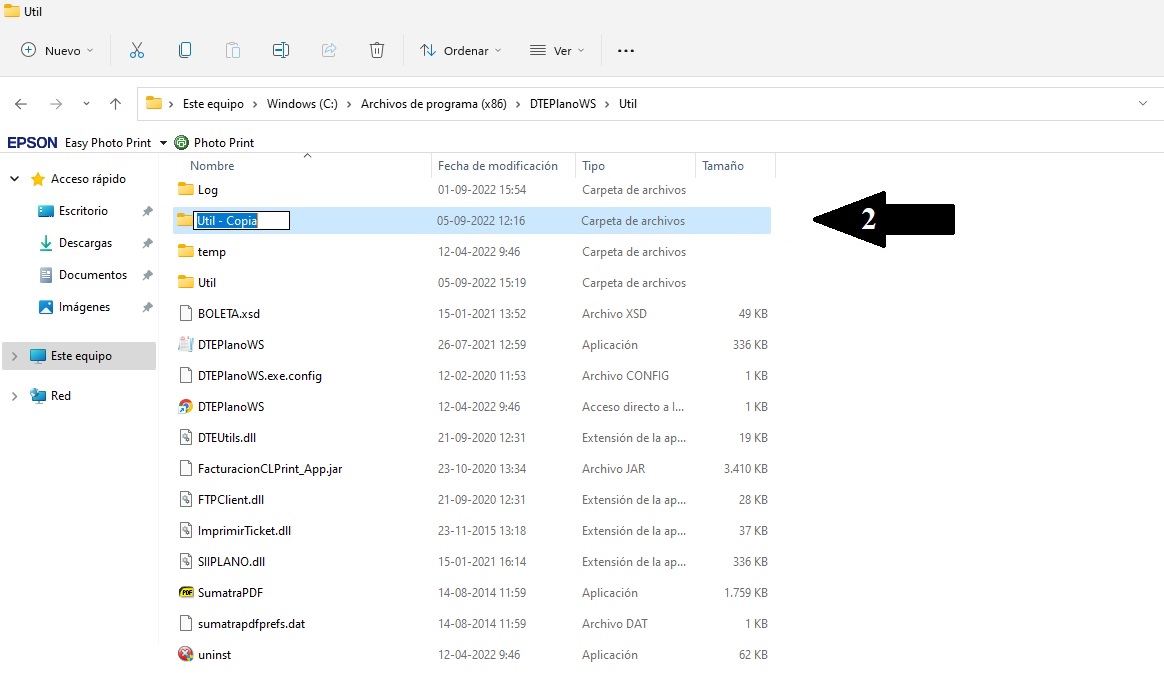Collapse the Acceso rápido section
The image size is (1164, 674).
[14, 179]
